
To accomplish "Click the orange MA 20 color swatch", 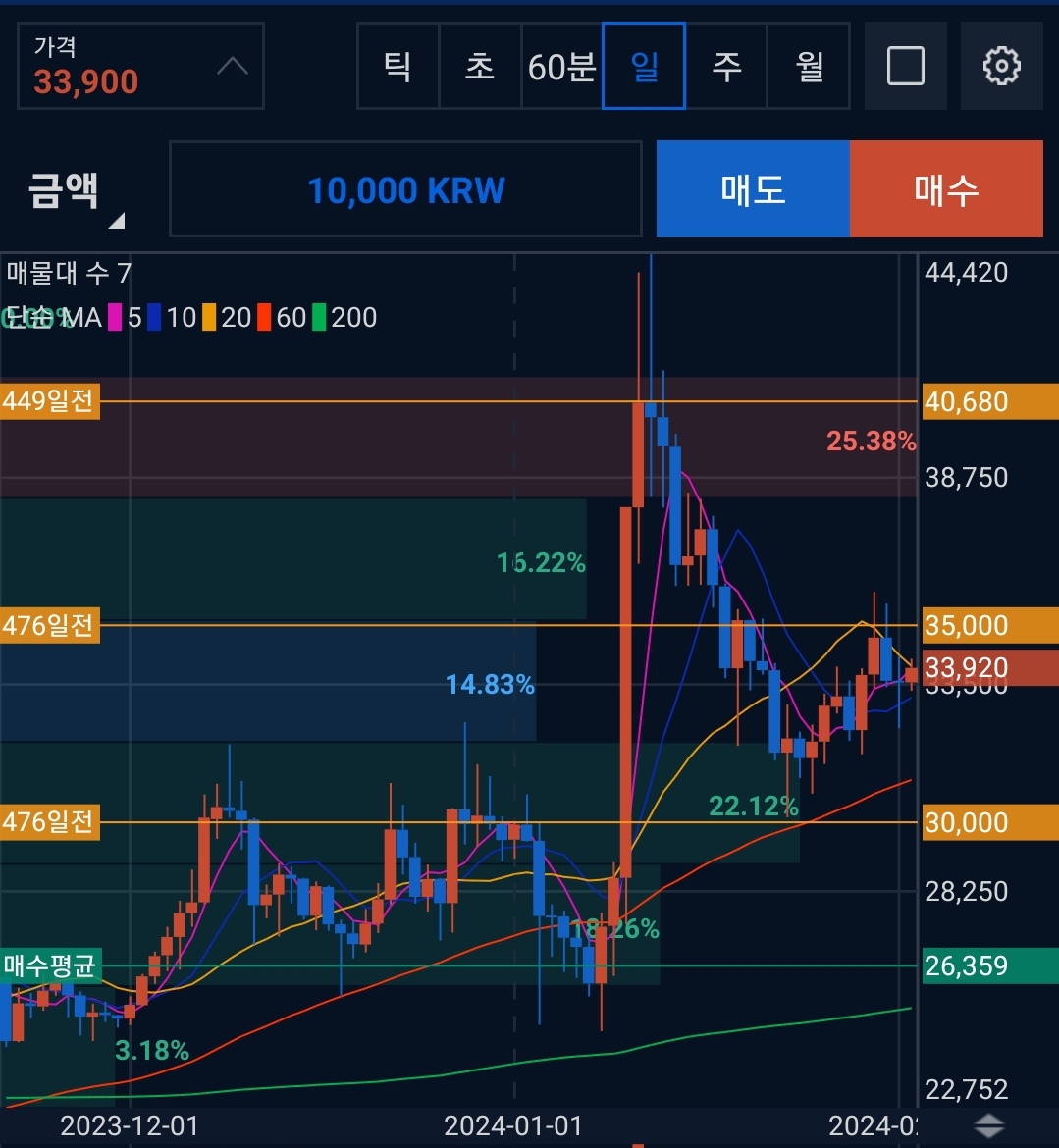I will tap(209, 318).
